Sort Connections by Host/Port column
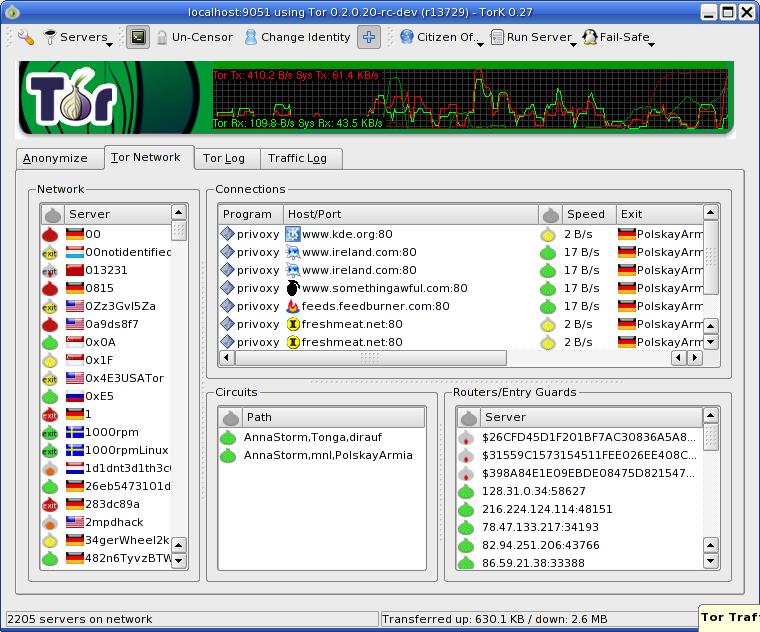The image size is (760, 632). pyautogui.click(x=411, y=214)
